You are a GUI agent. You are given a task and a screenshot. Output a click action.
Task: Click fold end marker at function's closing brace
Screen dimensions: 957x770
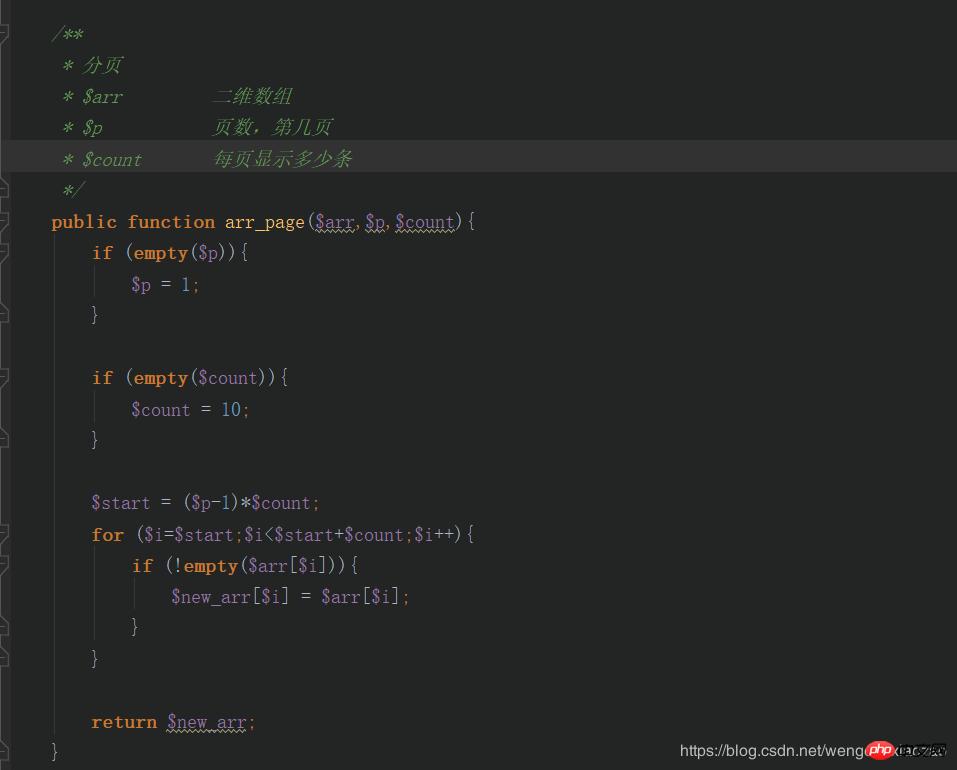[4, 750]
